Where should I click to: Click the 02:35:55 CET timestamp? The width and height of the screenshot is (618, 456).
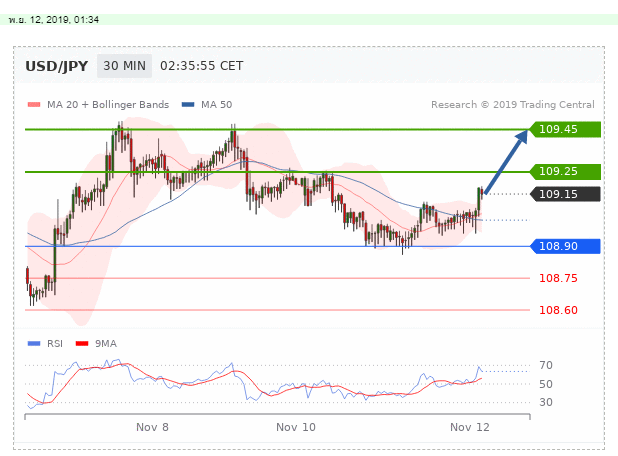(x=202, y=66)
